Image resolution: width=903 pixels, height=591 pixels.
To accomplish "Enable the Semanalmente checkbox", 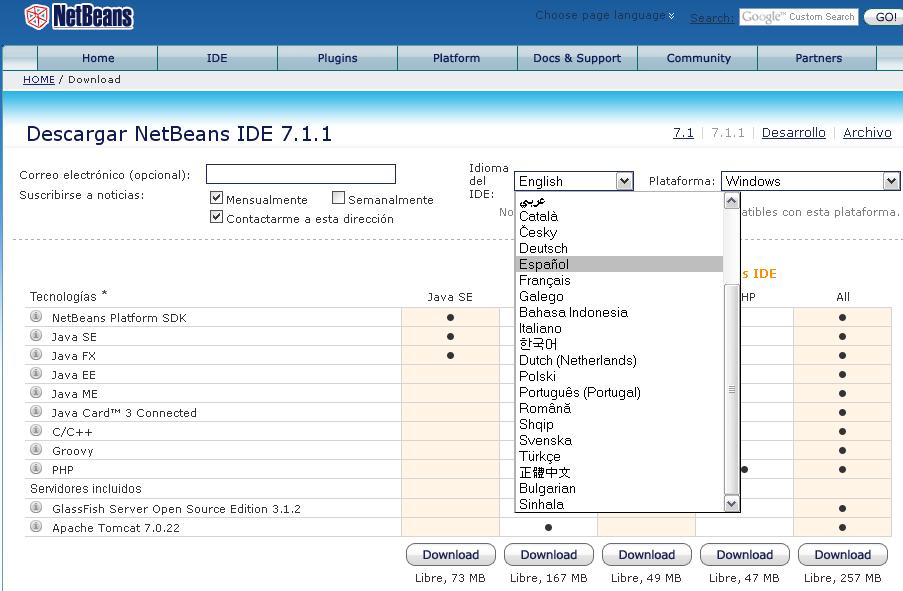I will pyautogui.click(x=338, y=198).
